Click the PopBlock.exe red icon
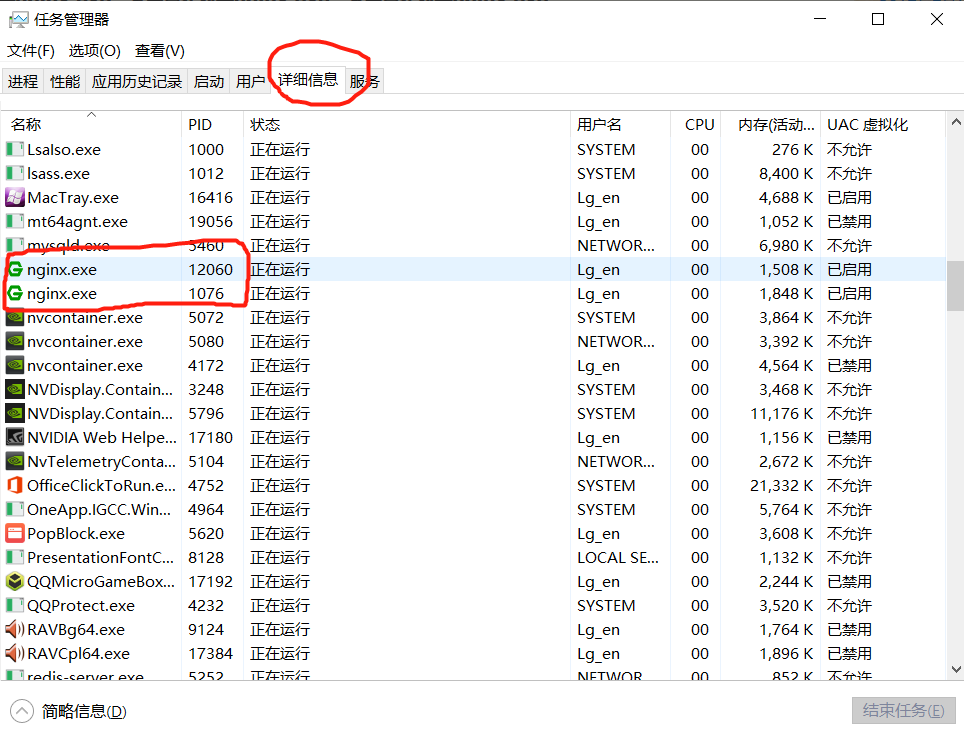The width and height of the screenshot is (964, 736). point(15,533)
